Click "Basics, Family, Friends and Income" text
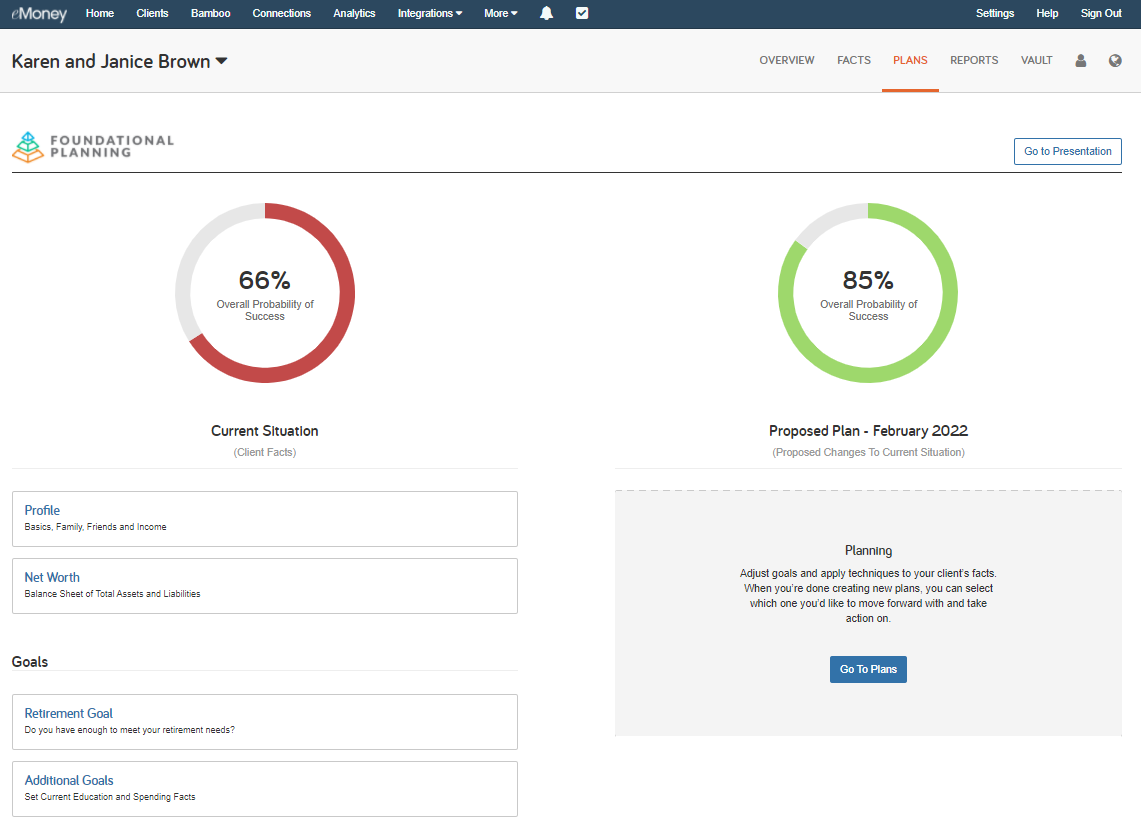Image resolution: width=1141 pixels, height=838 pixels. click(95, 527)
